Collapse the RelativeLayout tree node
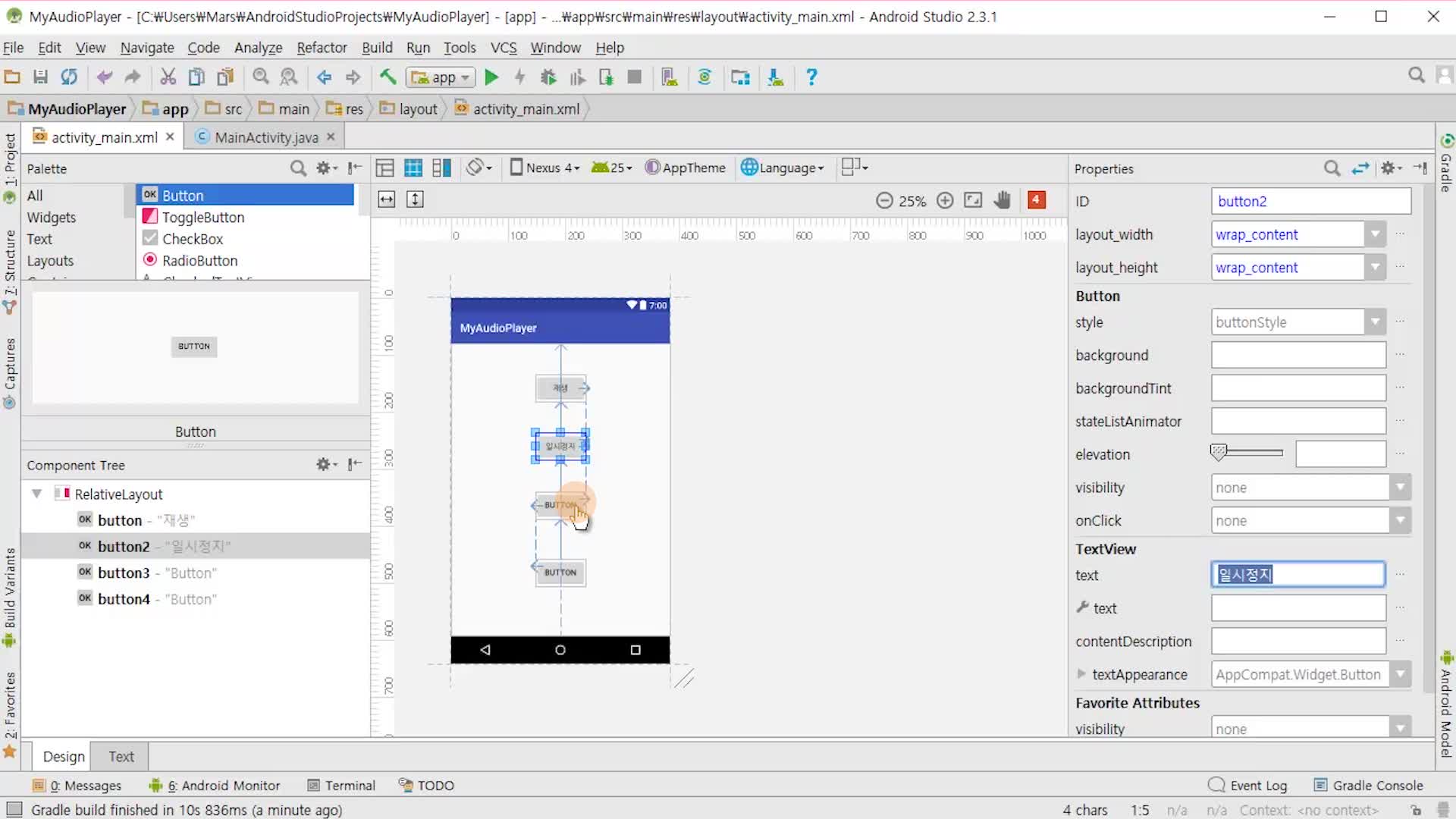The width and height of the screenshot is (1456, 819). pyautogui.click(x=36, y=494)
